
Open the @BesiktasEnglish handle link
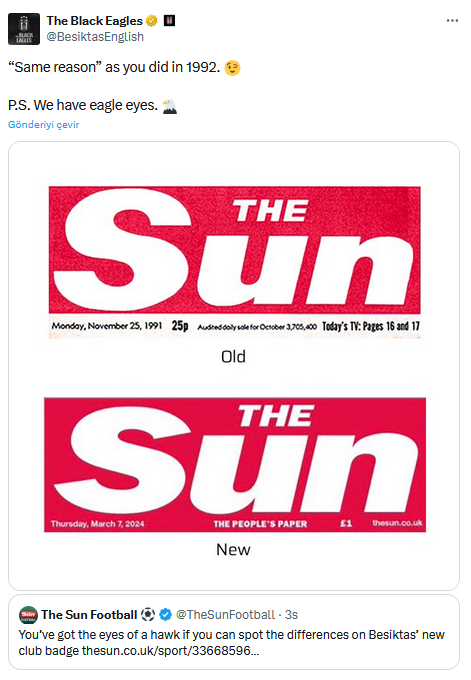tap(95, 37)
